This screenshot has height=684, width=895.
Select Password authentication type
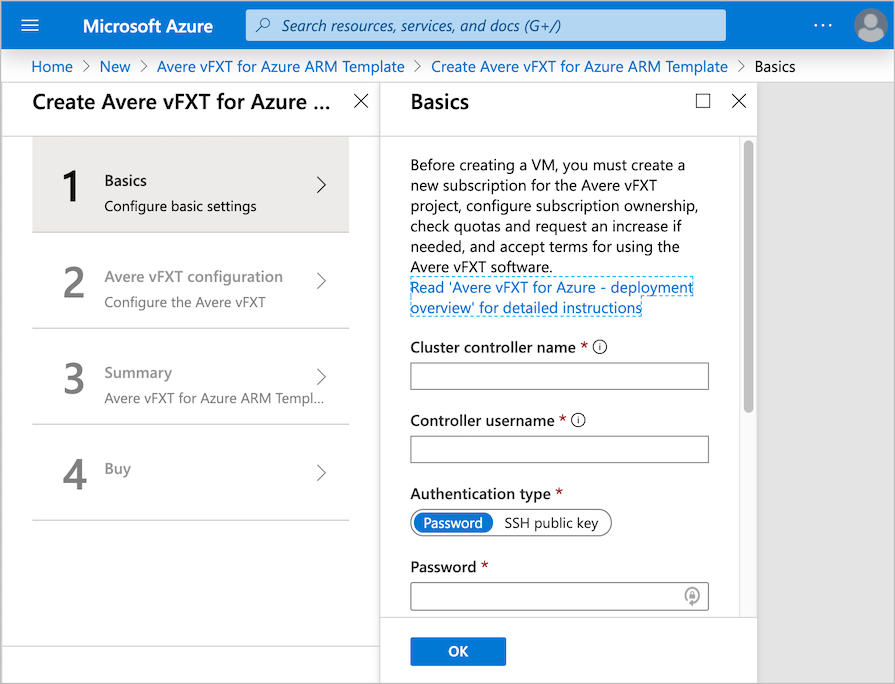pyautogui.click(x=453, y=522)
